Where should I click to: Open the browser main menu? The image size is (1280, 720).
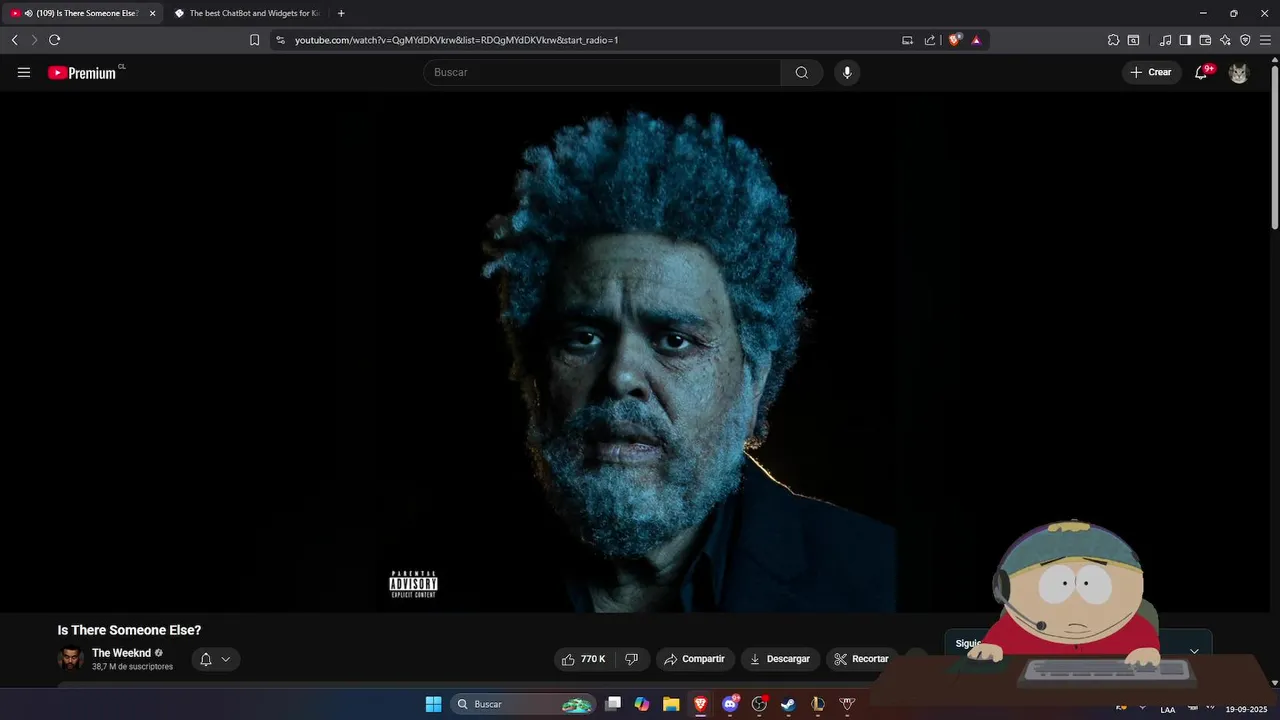[x=1265, y=40]
